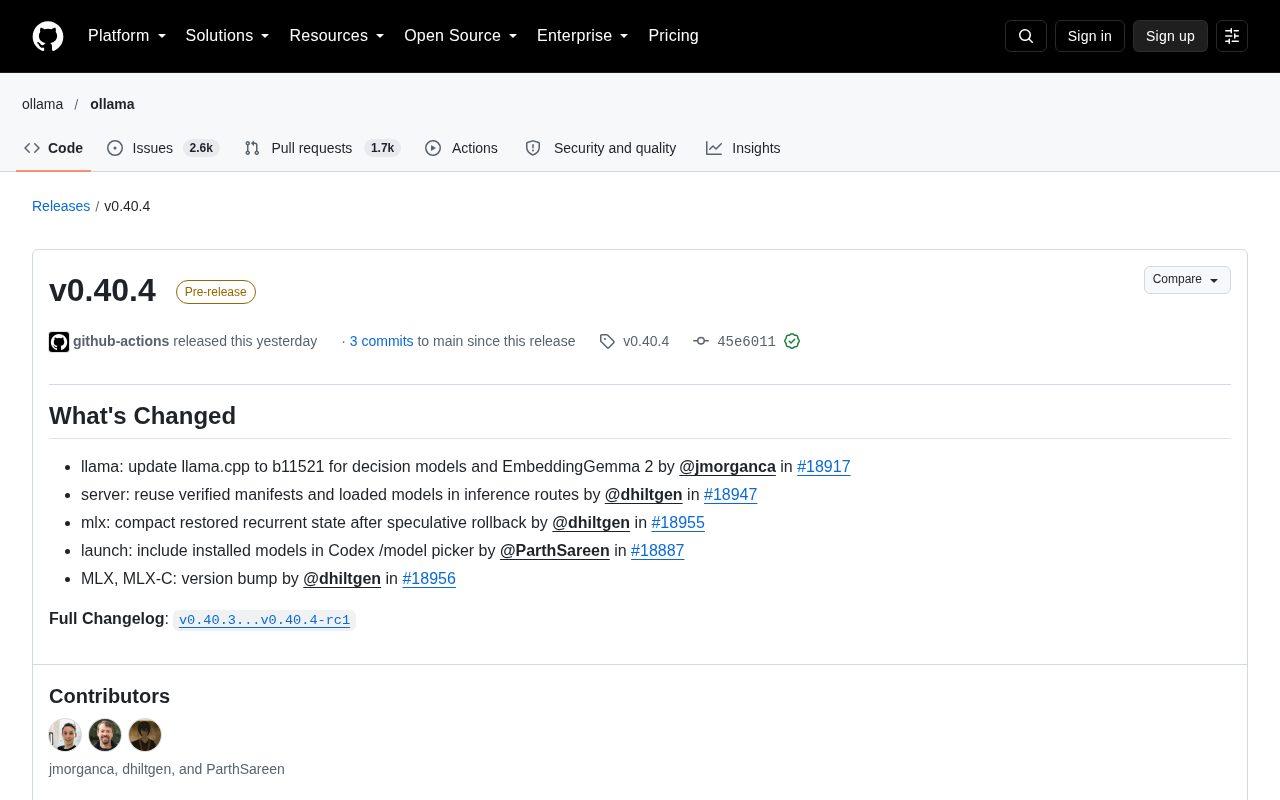Image resolution: width=1280 pixels, height=800 pixels.
Task: Click the tag icon beside v0.40.4
Action: pyautogui.click(x=607, y=341)
